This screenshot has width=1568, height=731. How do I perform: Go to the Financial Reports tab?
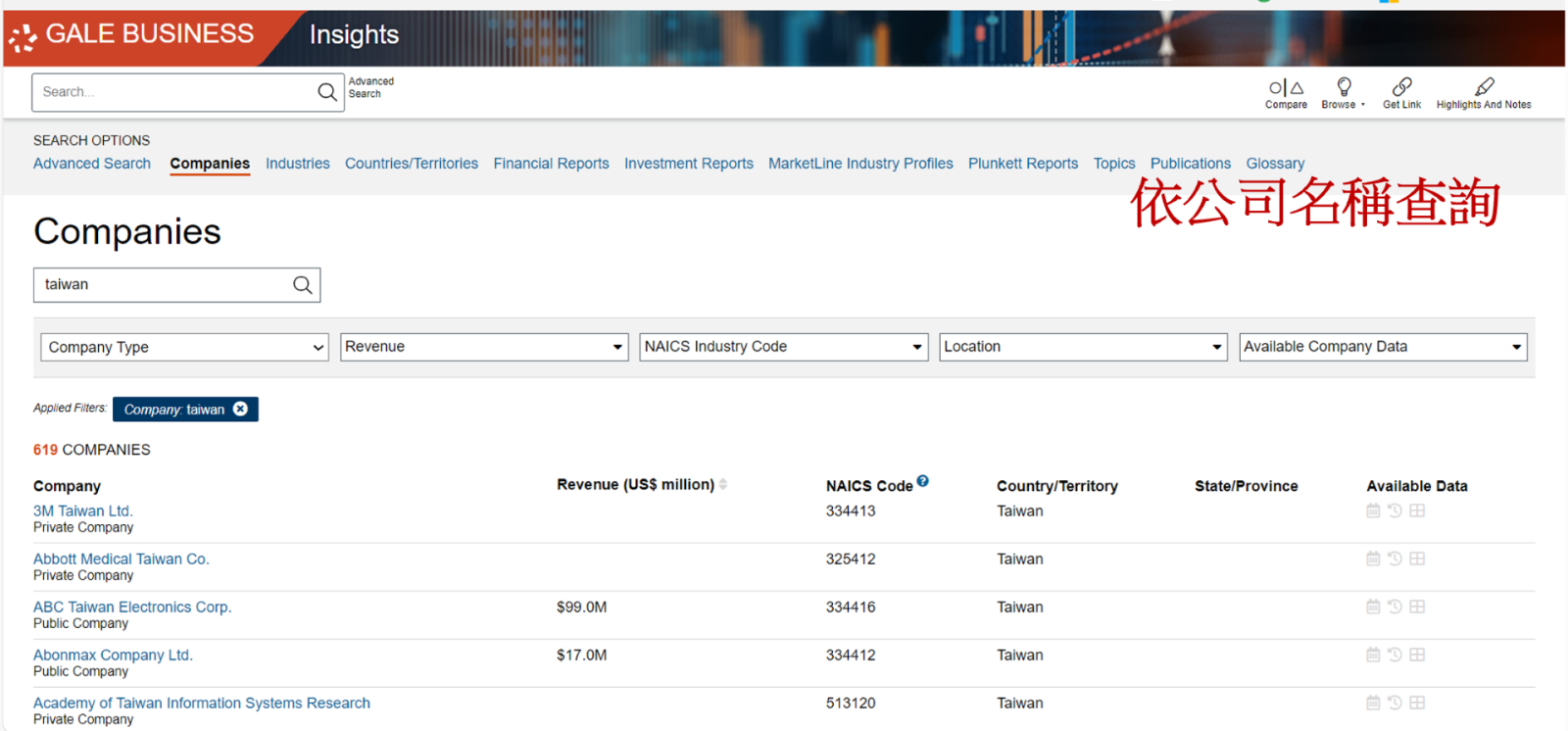click(551, 164)
